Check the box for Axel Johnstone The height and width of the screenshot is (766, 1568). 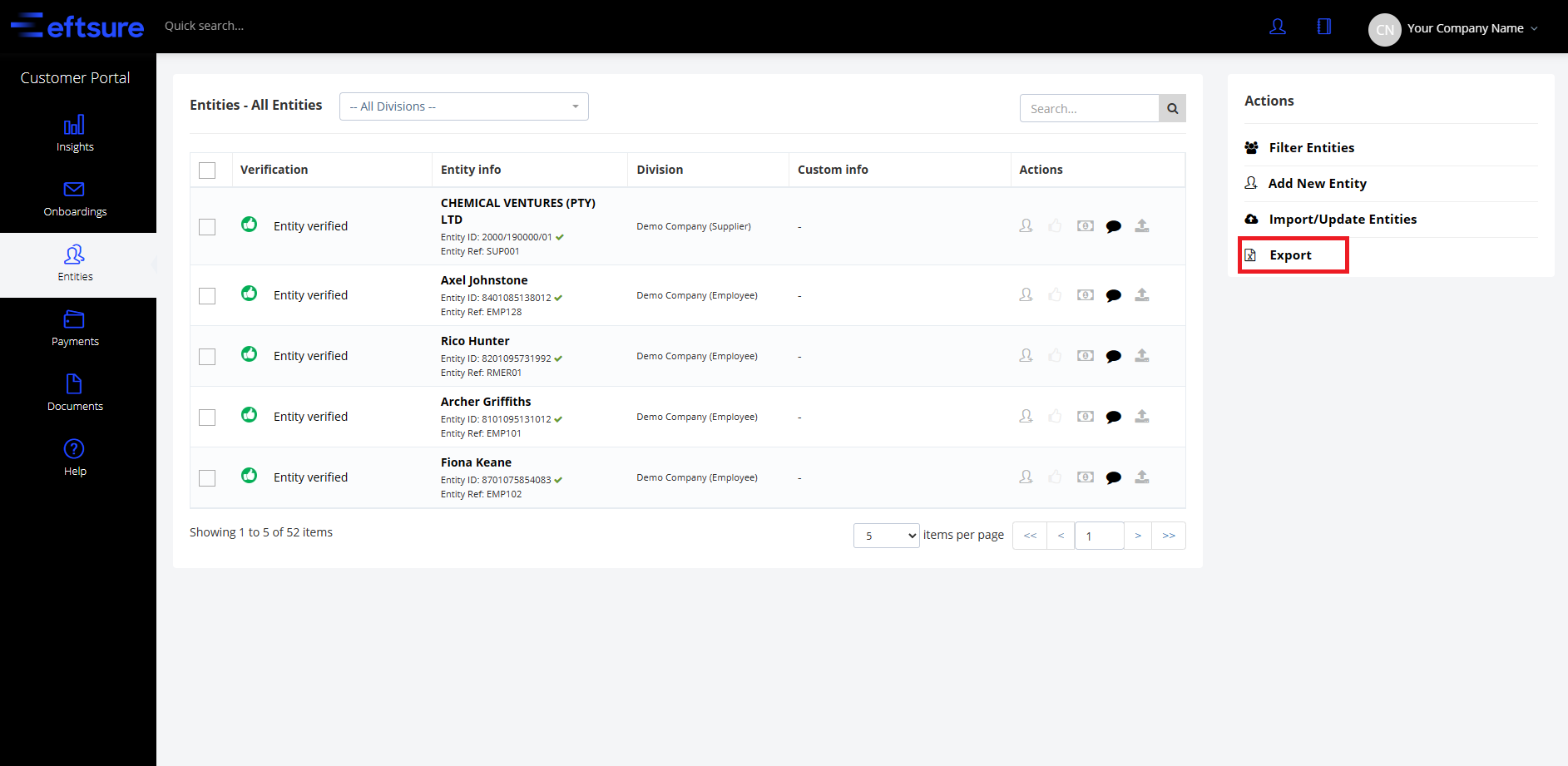pyautogui.click(x=207, y=296)
